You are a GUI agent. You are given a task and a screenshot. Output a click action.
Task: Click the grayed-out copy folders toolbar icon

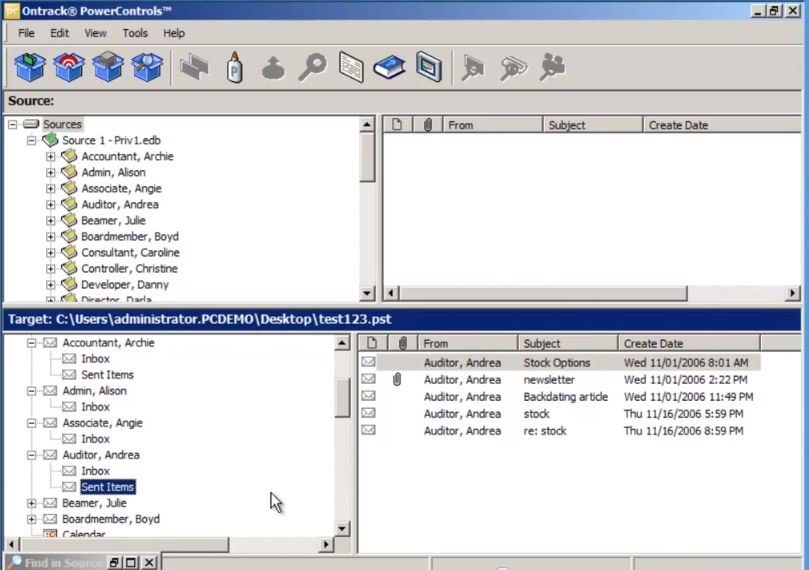click(x=194, y=68)
